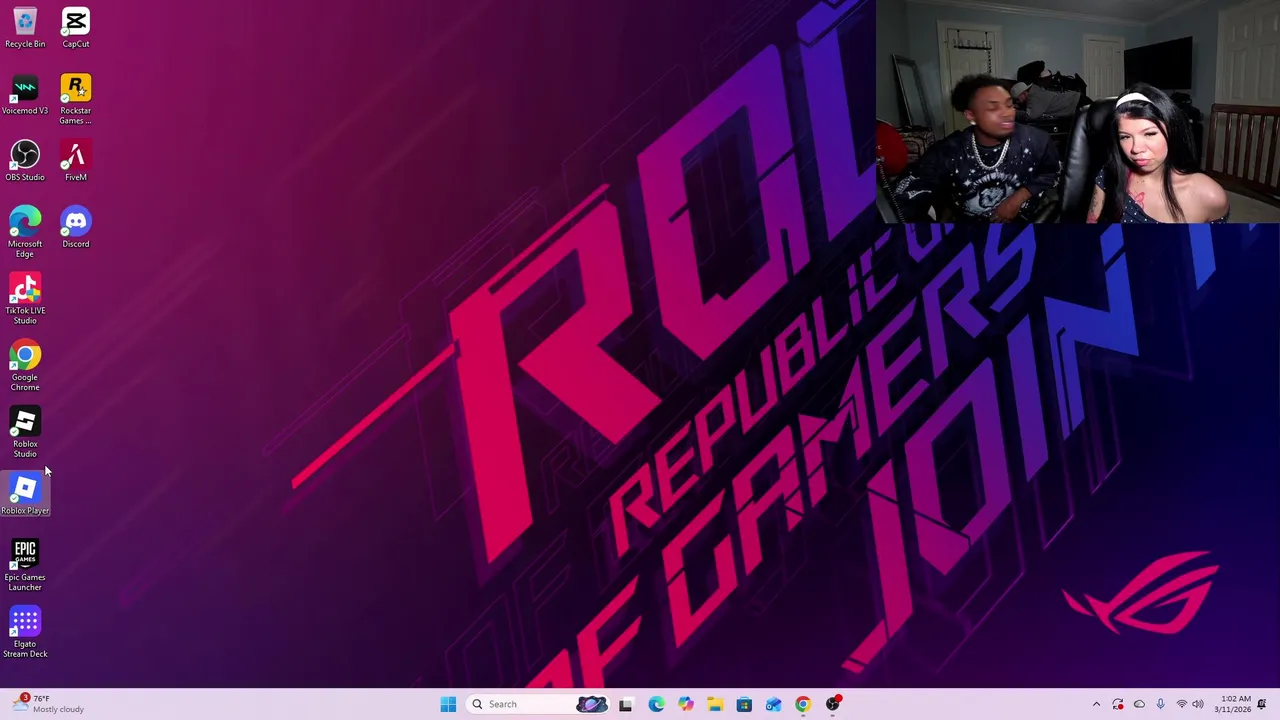The width and height of the screenshot is (1280, 720).
Task: Click the webcam overlay video
Action: pos(1078,111)
